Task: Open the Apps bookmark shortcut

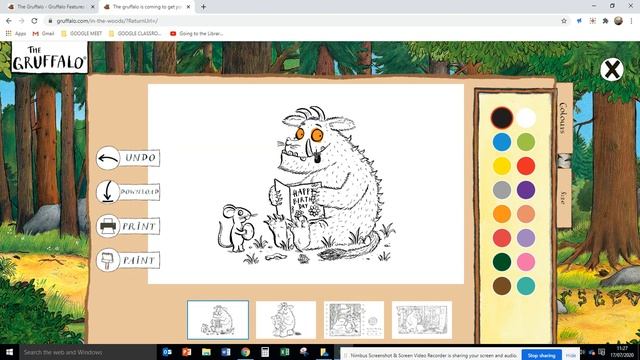Action: coord(16,33)
